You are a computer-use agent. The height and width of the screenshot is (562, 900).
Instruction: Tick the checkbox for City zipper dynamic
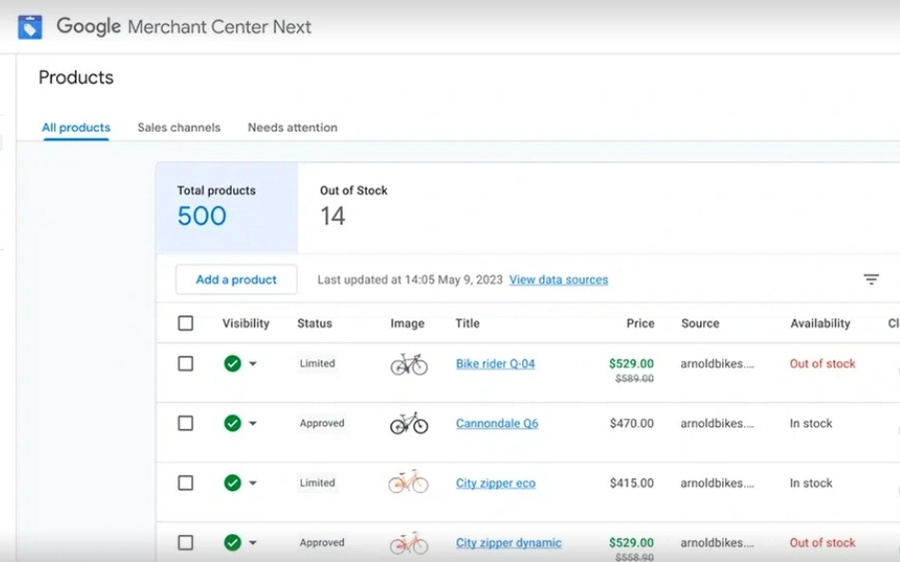pyautogui.click(x=185, y=542)
